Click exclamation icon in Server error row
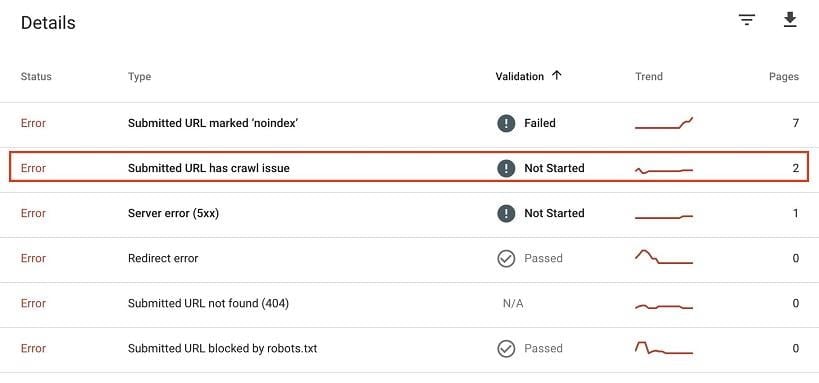Viewport: 819px width, 383px height. click(x=506, y=213)
